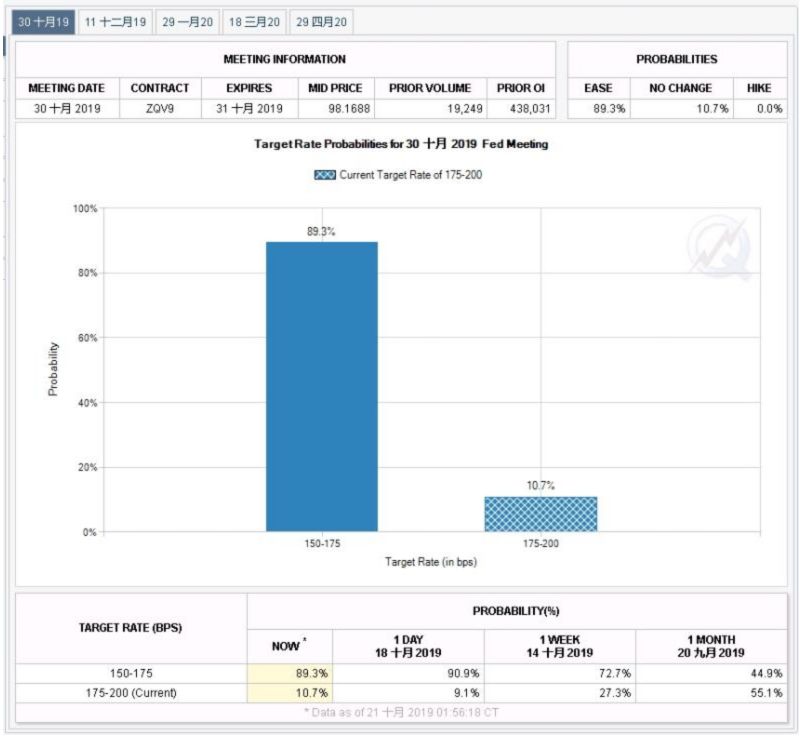This screenshot has width=804, height=739.
Task: Switch to the 11 十二月19 meeting tab
Action: click(x=115, y=22)
